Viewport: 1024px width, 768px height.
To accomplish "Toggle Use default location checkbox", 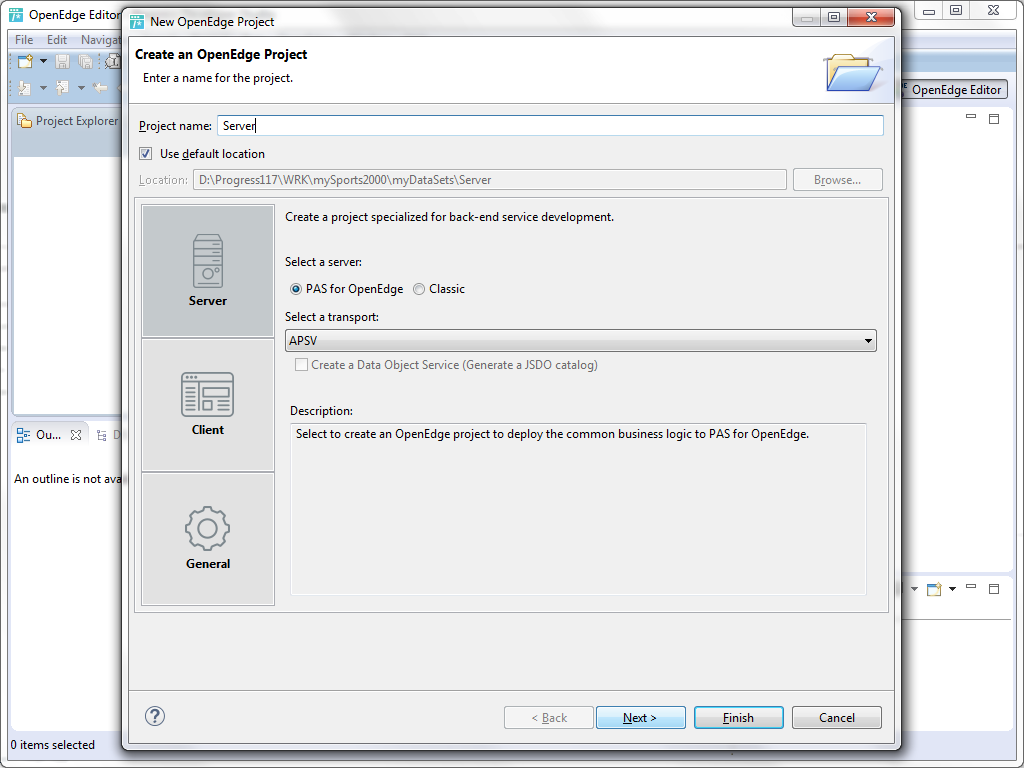I will 146,154.
